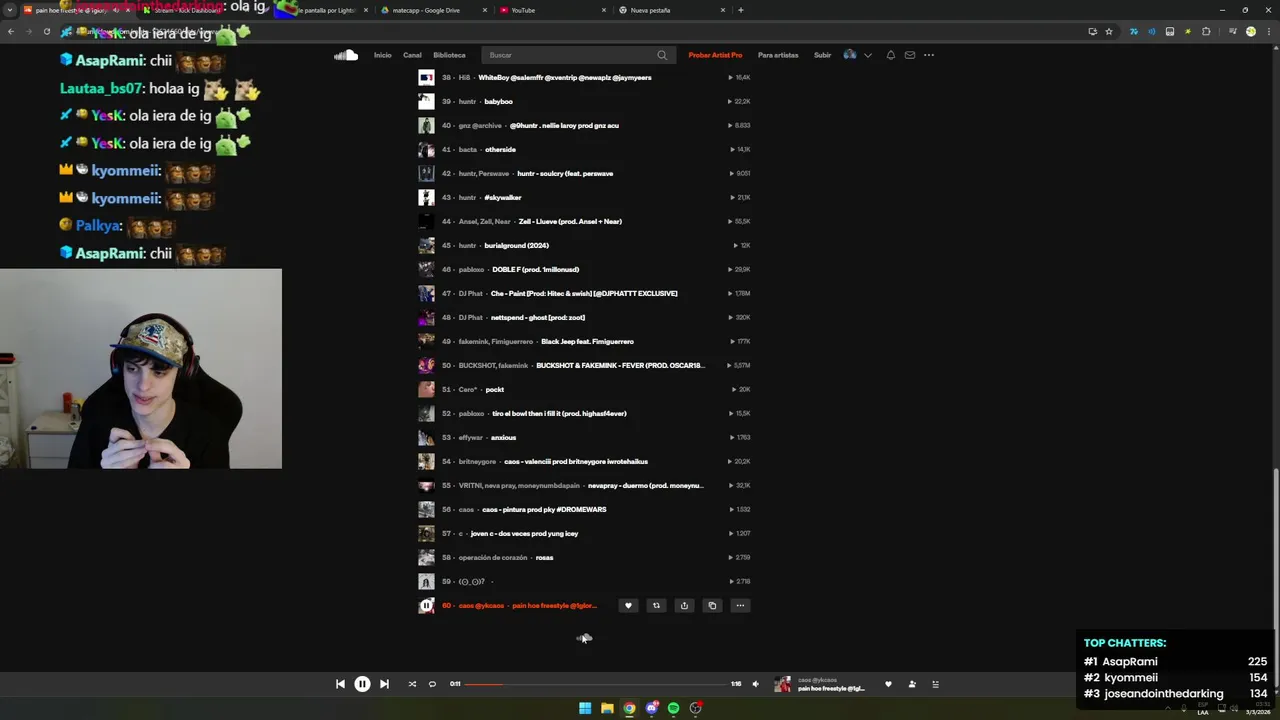Open track 46 DOBLE F
Image resolution: width=1280 pixels, height=720 pixels.
pyautogui.click(x=535, y=269)
